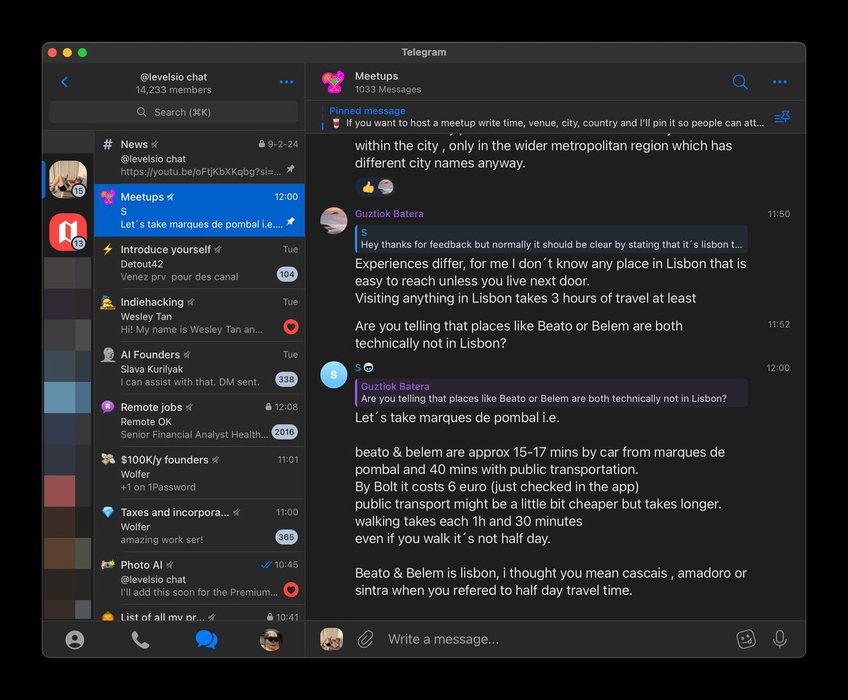848x700 pixels.
Task: Select folder avatar with badge 15
Action: coord(68,180)
